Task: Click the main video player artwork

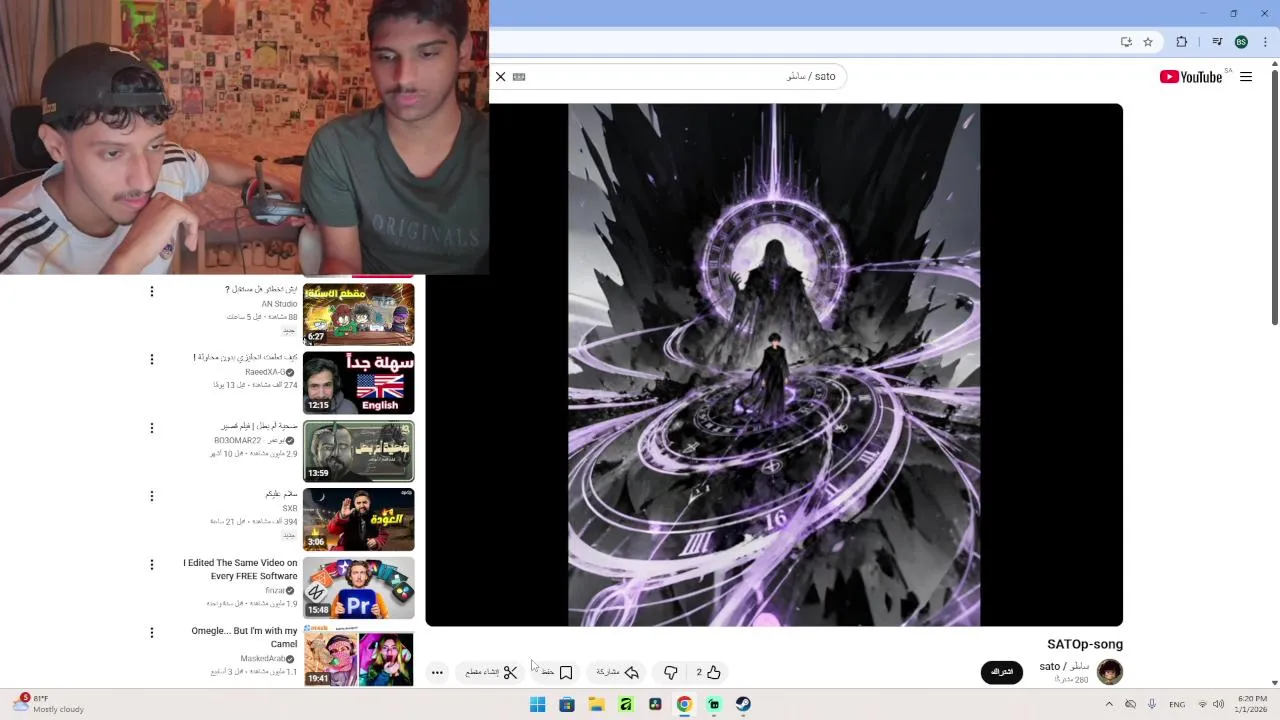Action: [x=774, y=365]
